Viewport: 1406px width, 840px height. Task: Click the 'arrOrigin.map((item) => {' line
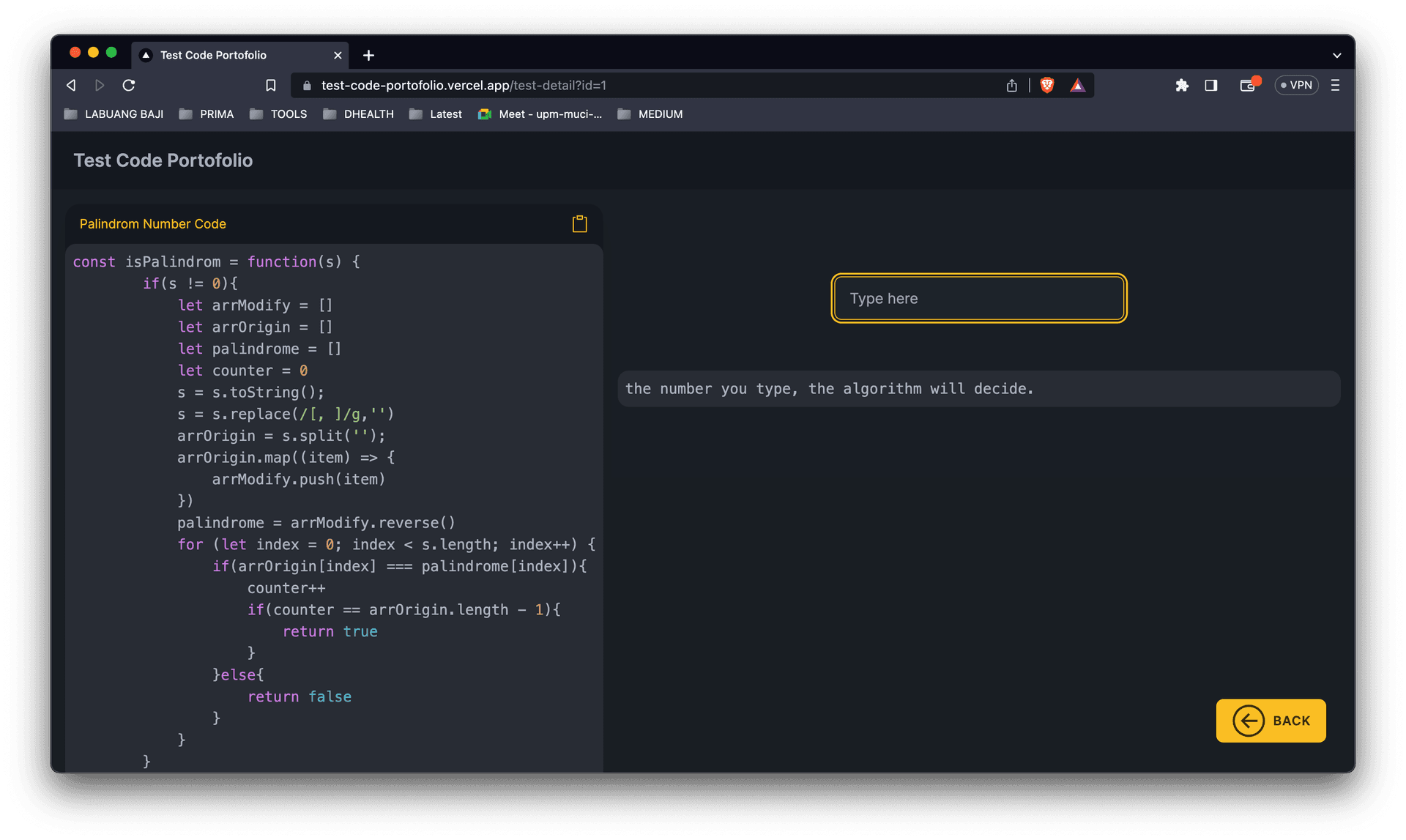click(x=286, y=458)
